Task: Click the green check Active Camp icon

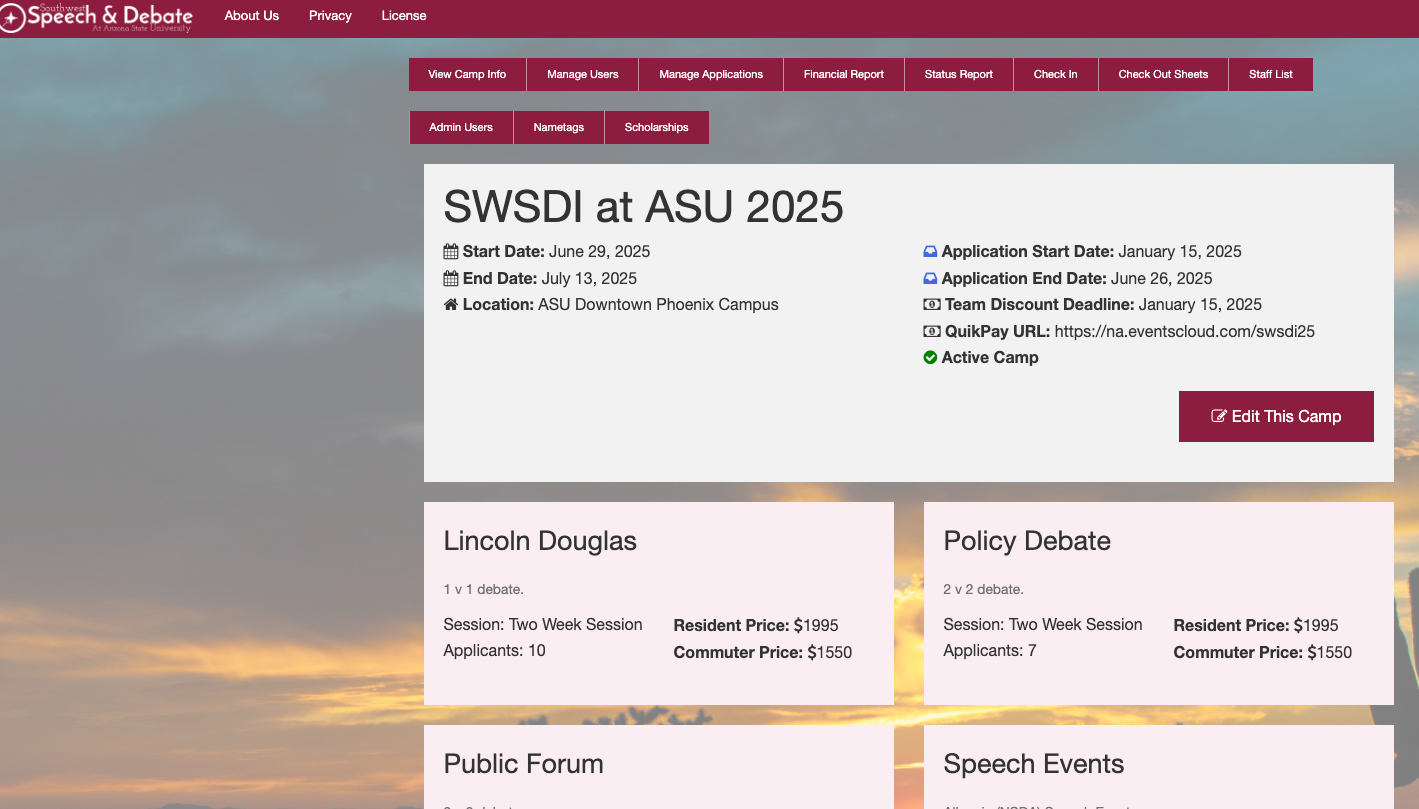Action: [930, 358]
